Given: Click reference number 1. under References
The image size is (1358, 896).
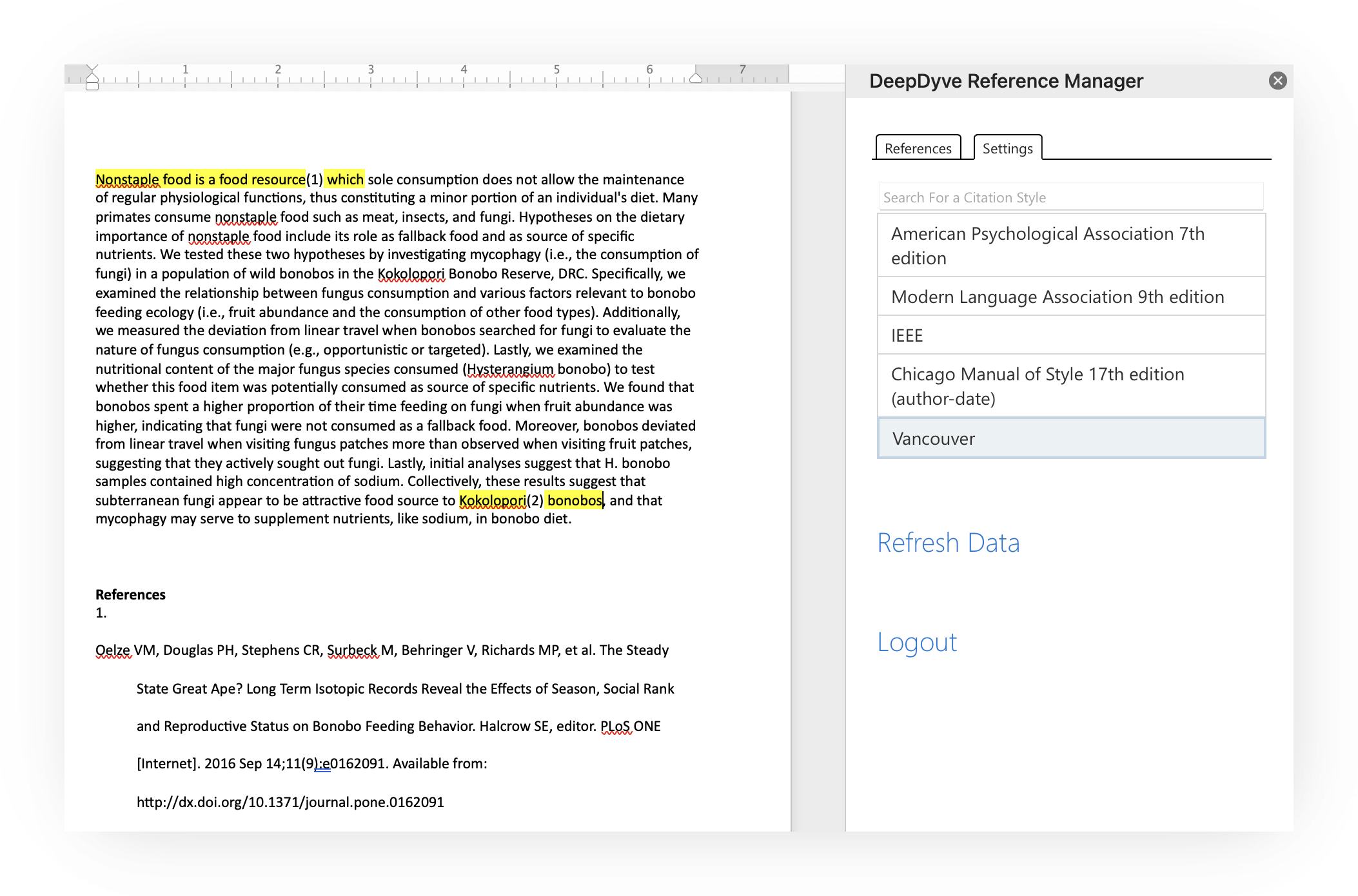Looking at the screenshot, I should coord(101,612).
